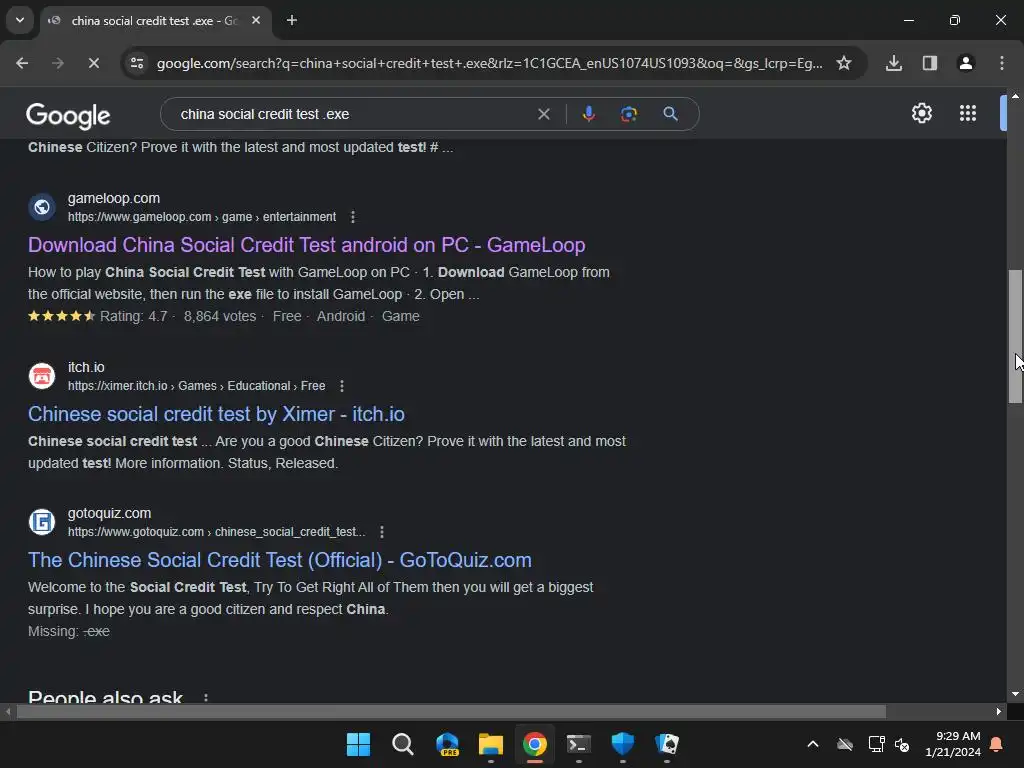This screenshot has width=1024, height=768.
Task: Open the clock showing 9:29 AM
Action: 953,744
